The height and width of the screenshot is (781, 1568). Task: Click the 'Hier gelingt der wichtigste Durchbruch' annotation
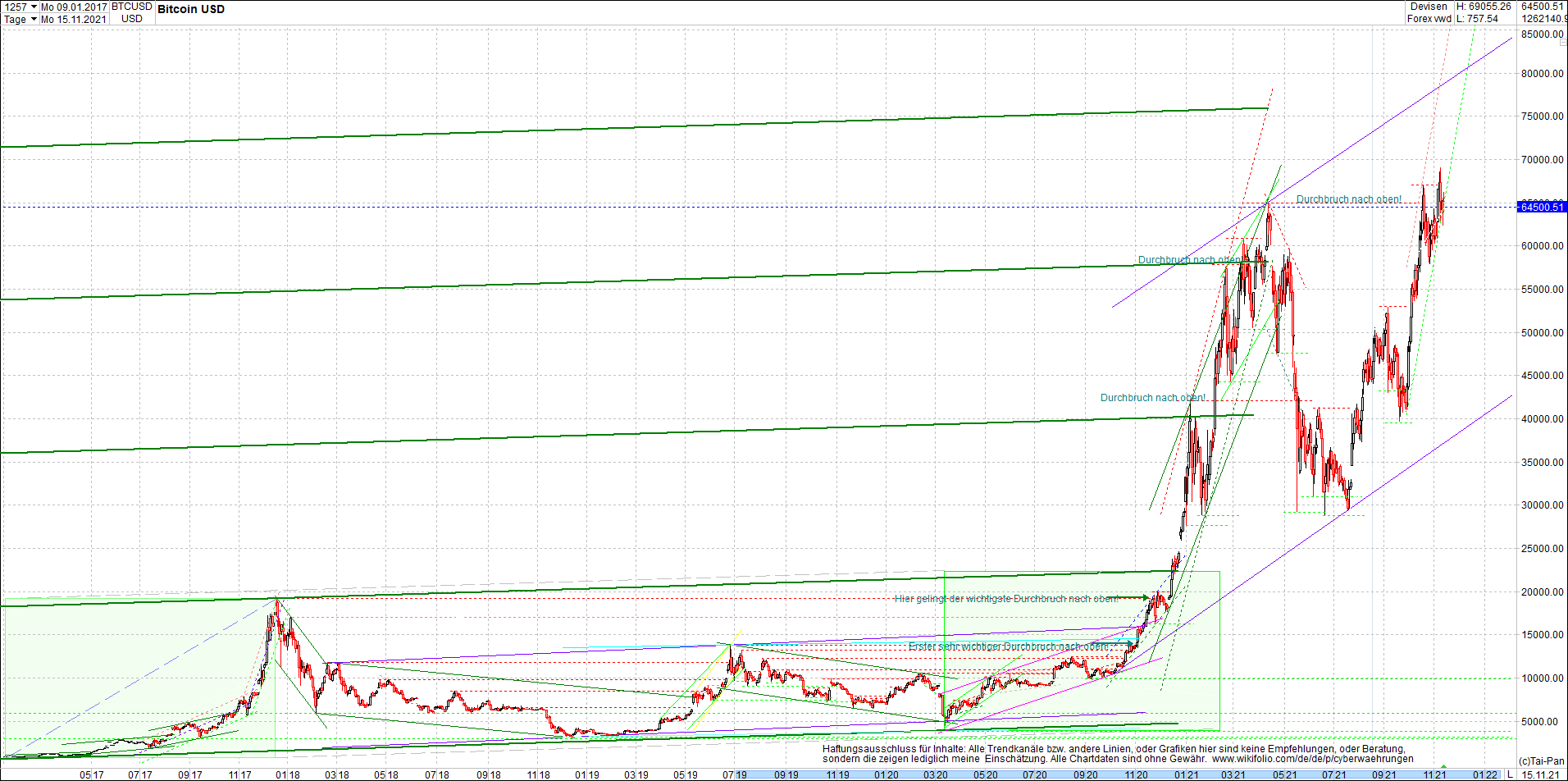point(1006,599)
